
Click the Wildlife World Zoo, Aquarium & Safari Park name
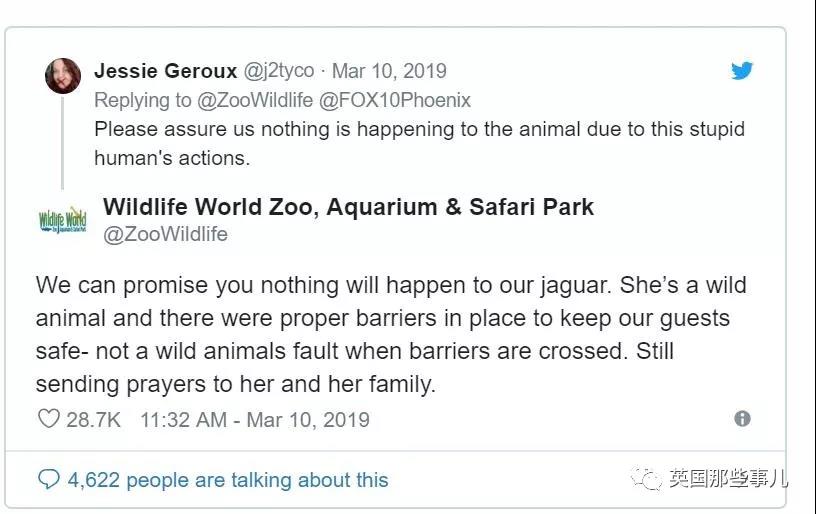[348, 207]
